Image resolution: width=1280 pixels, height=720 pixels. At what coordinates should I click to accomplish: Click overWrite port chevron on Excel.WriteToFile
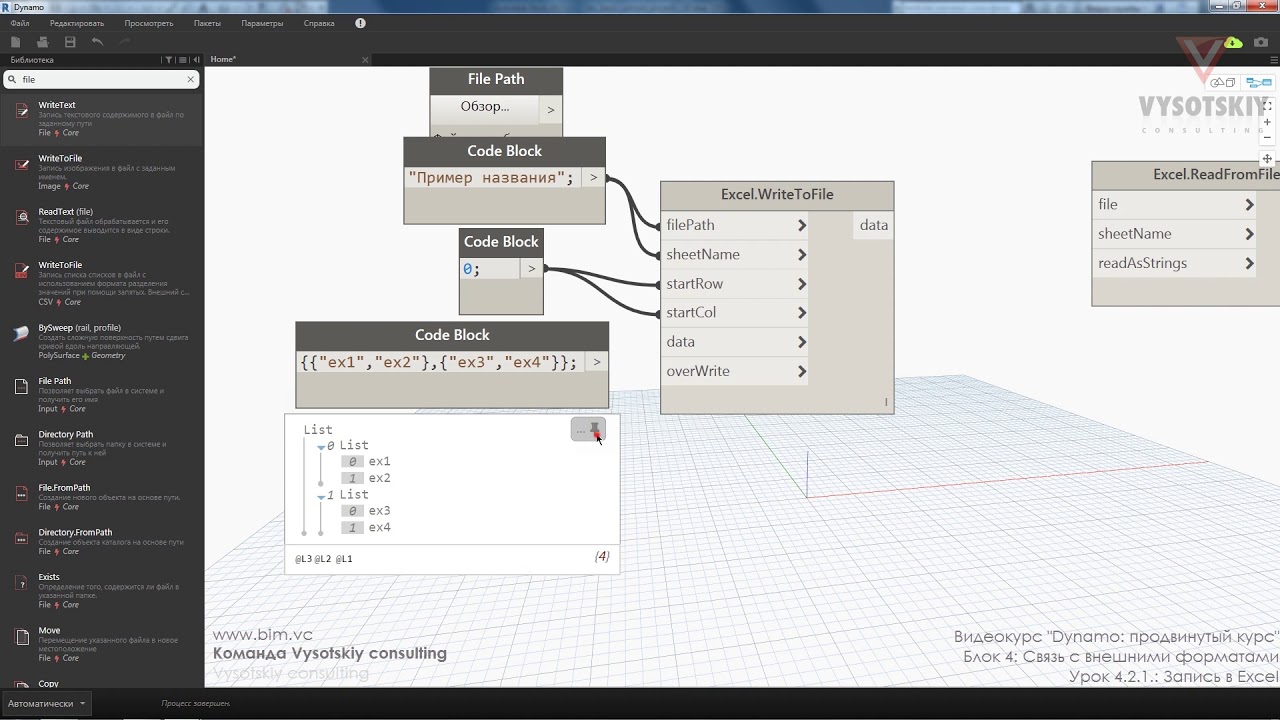(x=802, y=371)
